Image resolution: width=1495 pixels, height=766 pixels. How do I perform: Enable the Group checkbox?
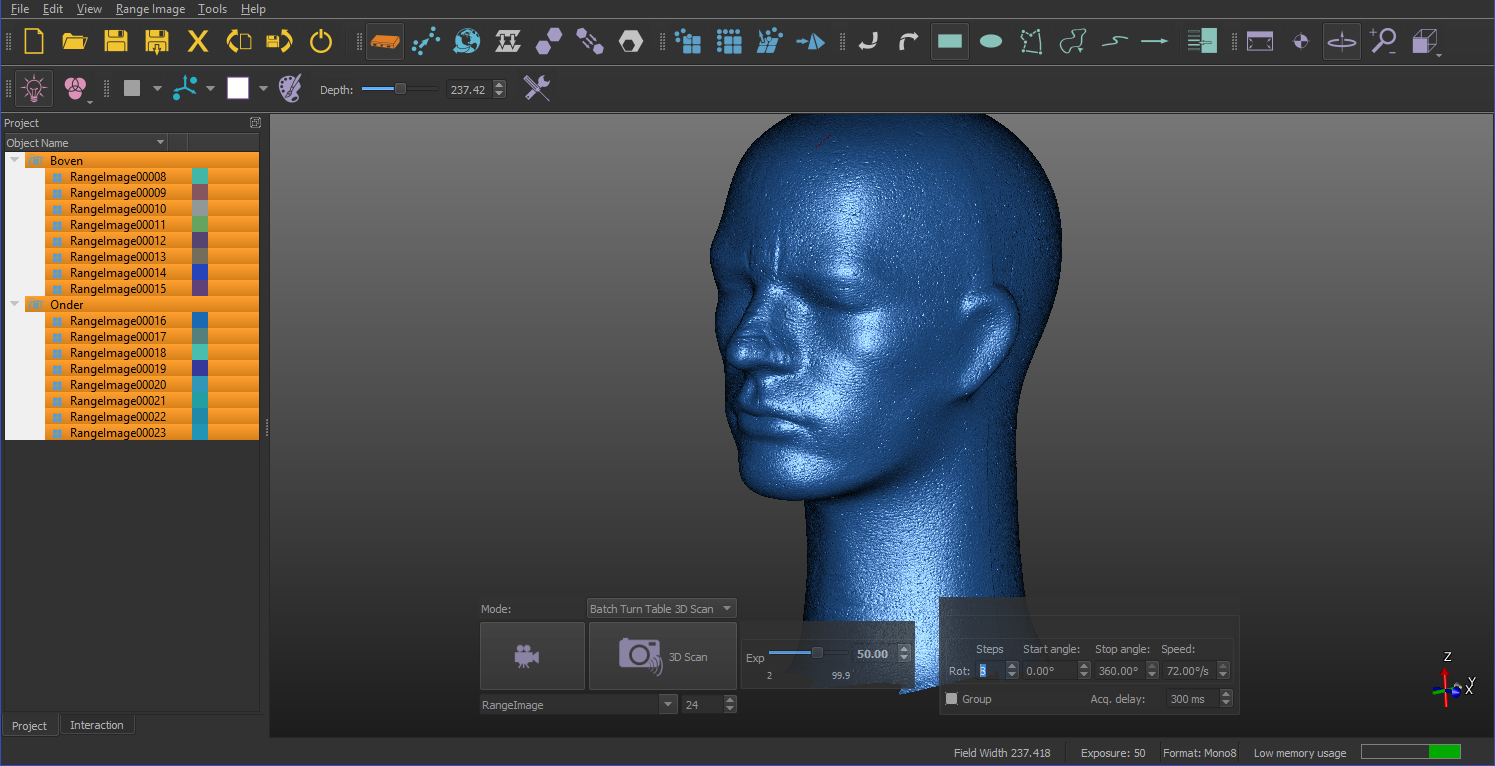coord(952,699)
